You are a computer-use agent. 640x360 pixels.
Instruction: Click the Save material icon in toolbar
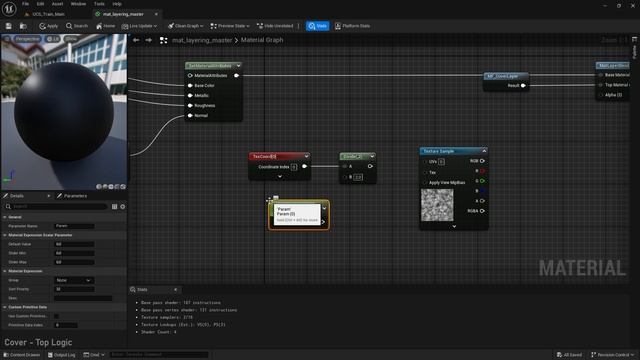(x=9, y=26)
